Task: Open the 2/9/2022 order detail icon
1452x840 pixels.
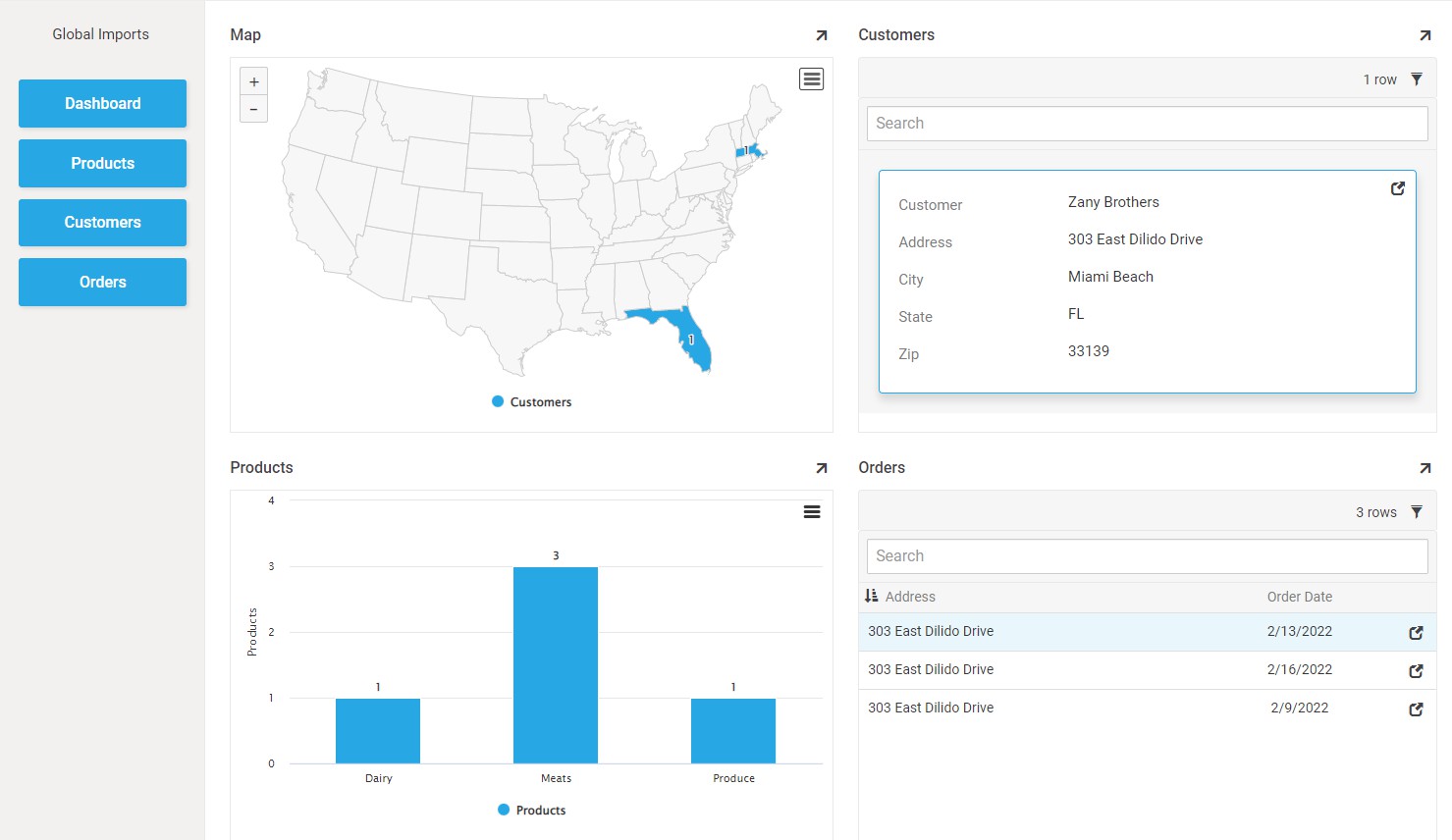Action: 1416,709
